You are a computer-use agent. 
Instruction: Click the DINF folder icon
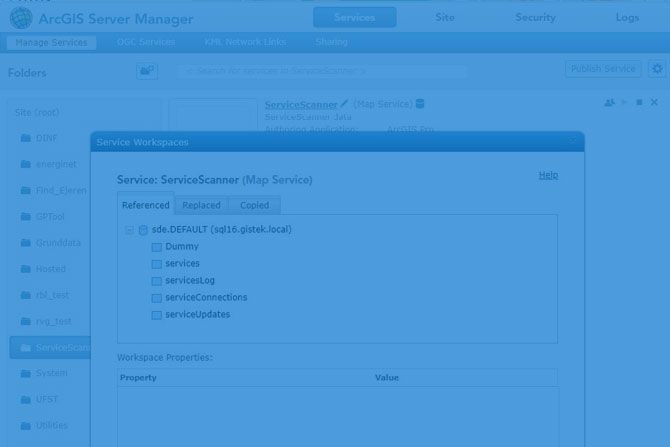(26, 138)
